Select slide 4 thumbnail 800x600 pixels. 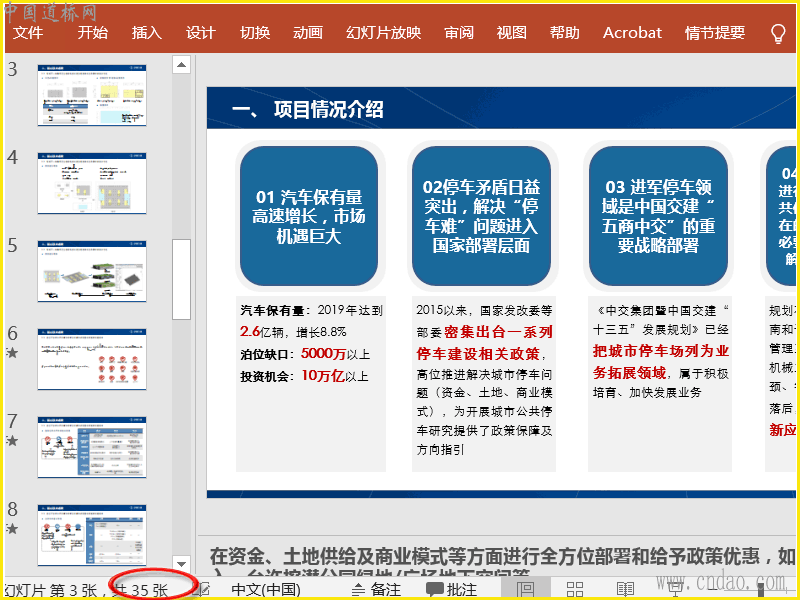click(92, 183)
